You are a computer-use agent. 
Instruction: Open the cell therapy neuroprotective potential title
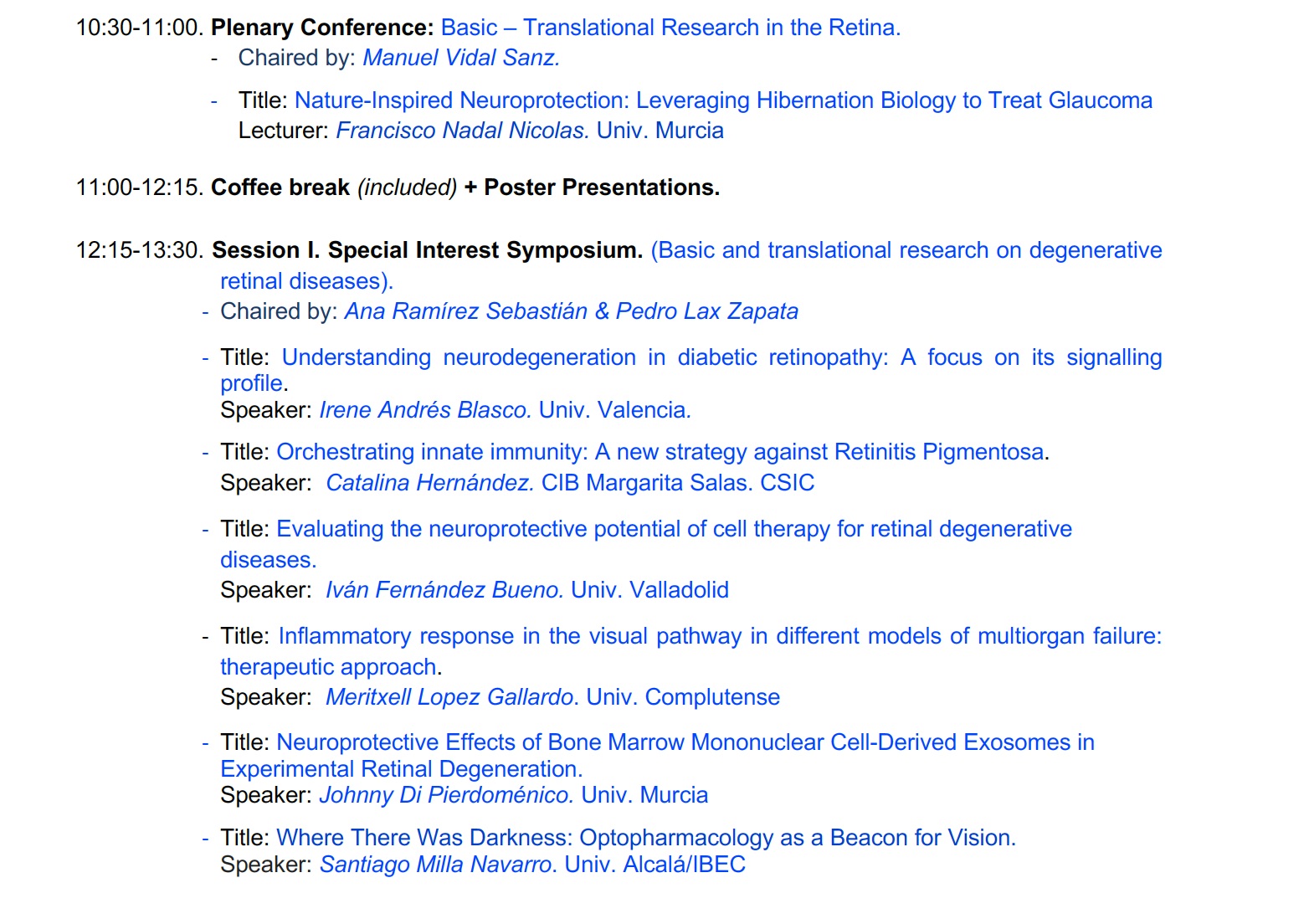646,544
